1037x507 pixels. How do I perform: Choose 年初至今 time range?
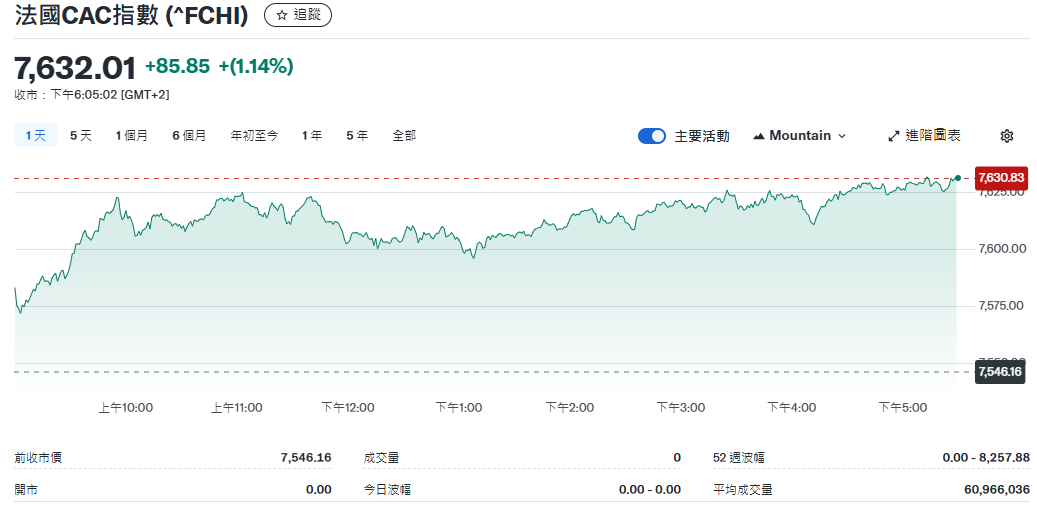point(254,136)
